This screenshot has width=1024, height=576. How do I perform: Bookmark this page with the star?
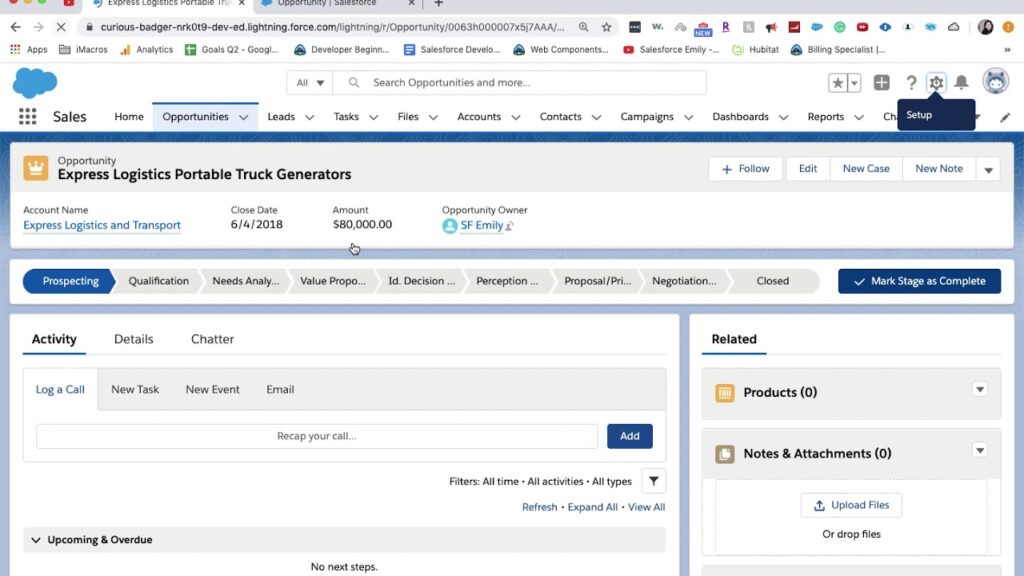tap(607, 27)
